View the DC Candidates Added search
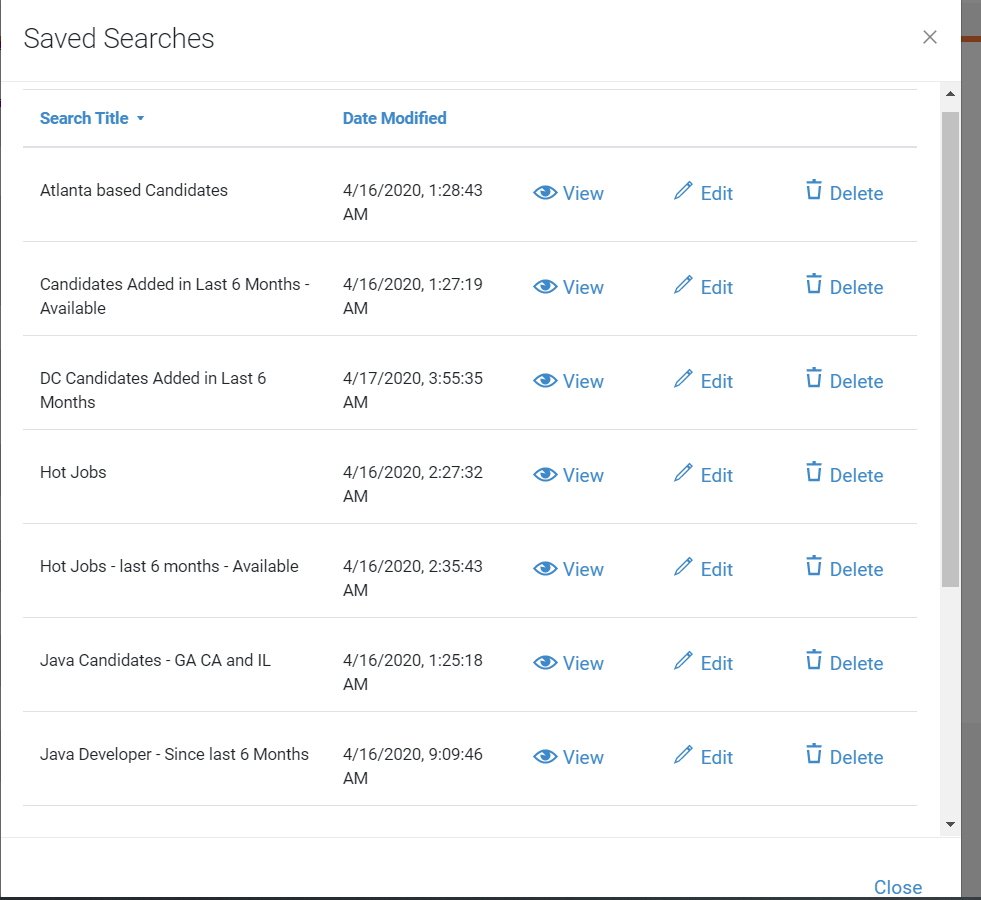The width and height of the screenshot is (981, 900). (x=568, y=381)
